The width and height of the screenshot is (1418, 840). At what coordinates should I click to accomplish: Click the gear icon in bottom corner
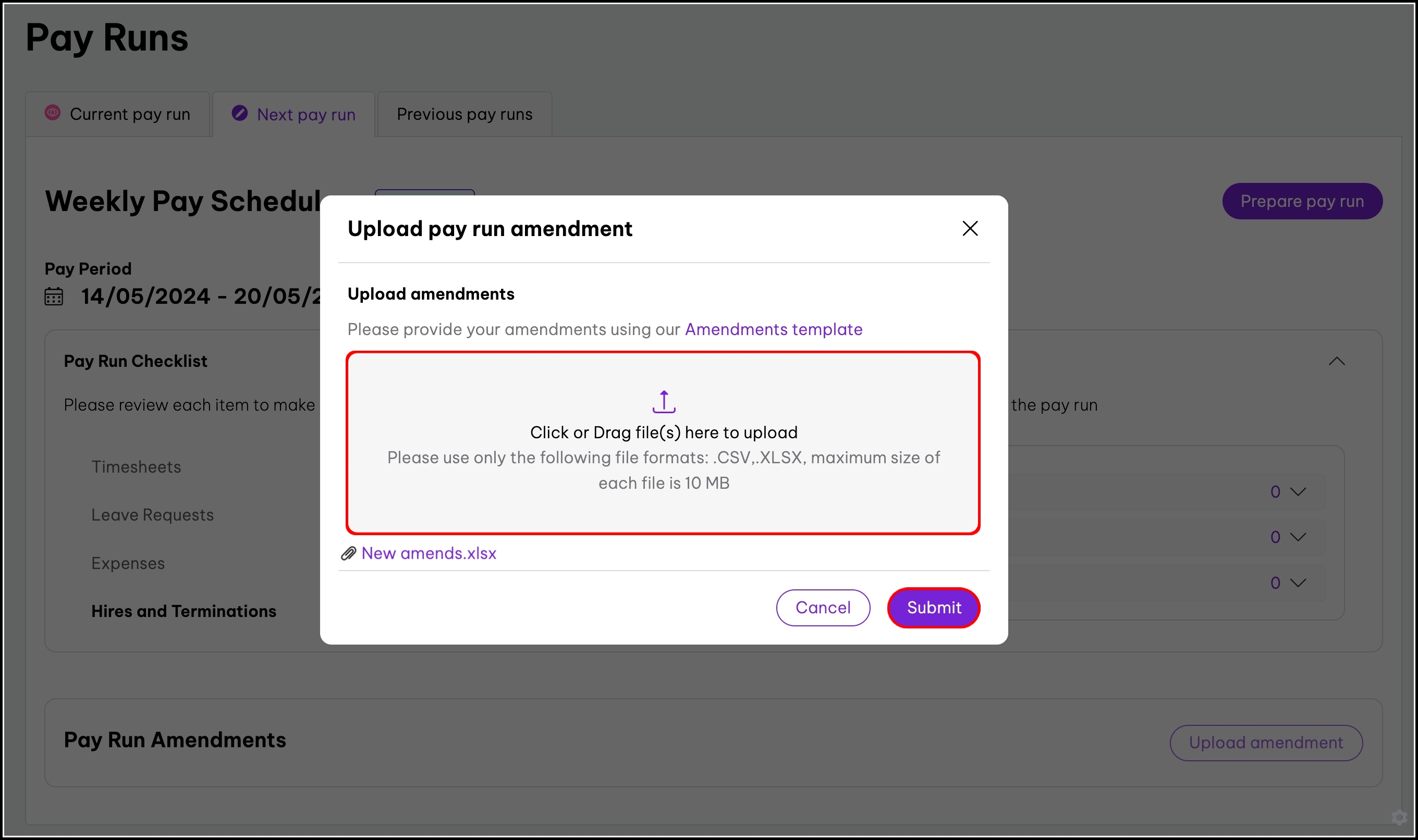tap(1399, 818)
